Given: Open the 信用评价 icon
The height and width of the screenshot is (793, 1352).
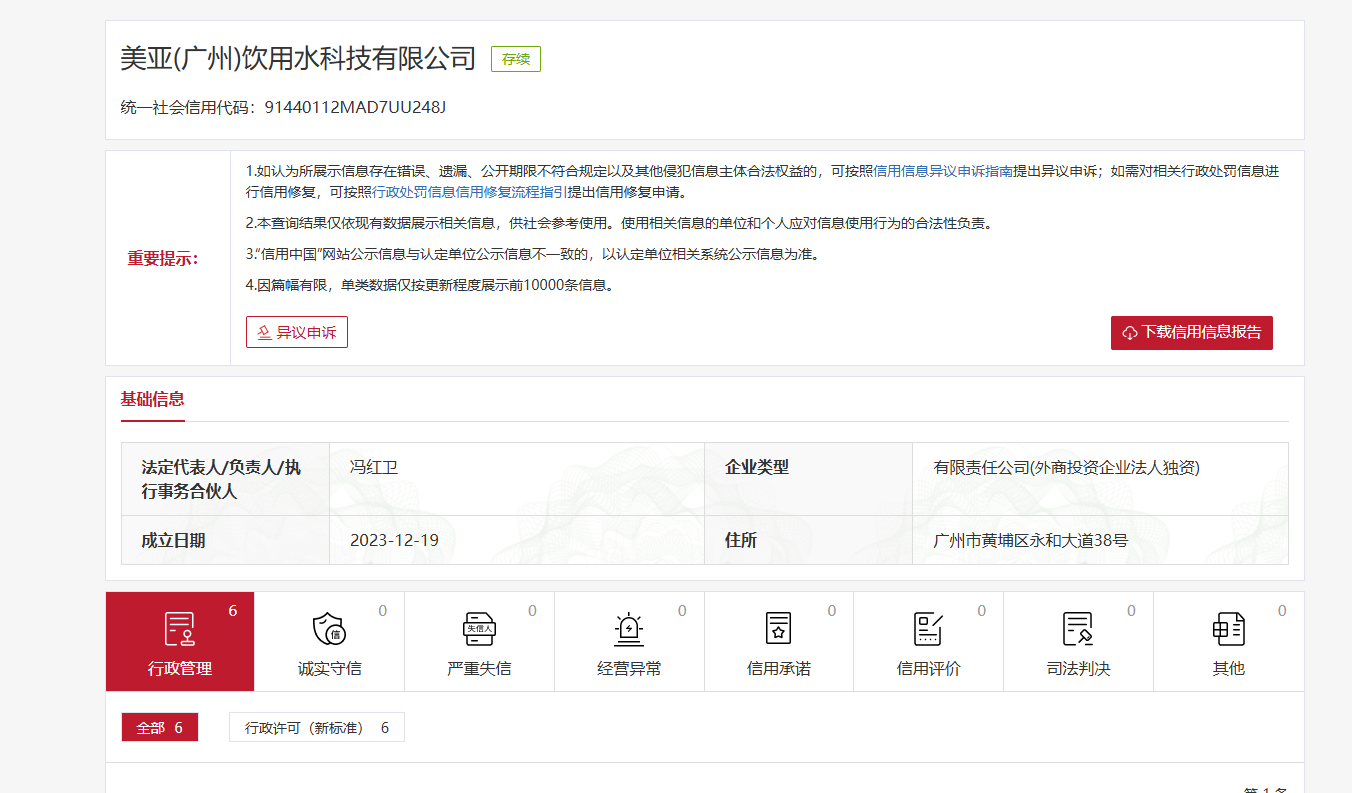Looking at the screenshot, I should tap(928, 629).
